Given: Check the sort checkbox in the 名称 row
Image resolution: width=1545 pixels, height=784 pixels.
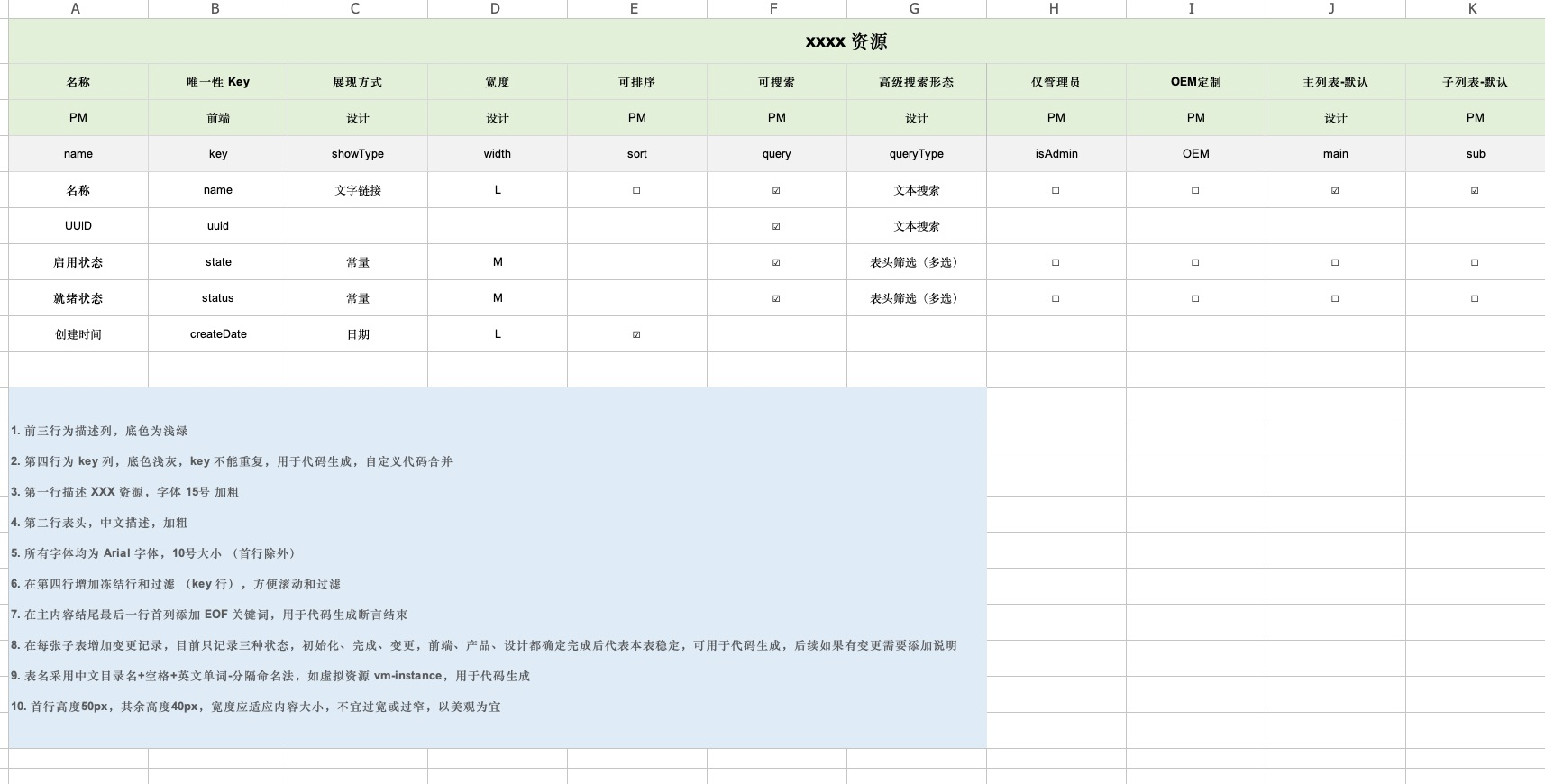Looking at the screenshot, I should (636, 190).
